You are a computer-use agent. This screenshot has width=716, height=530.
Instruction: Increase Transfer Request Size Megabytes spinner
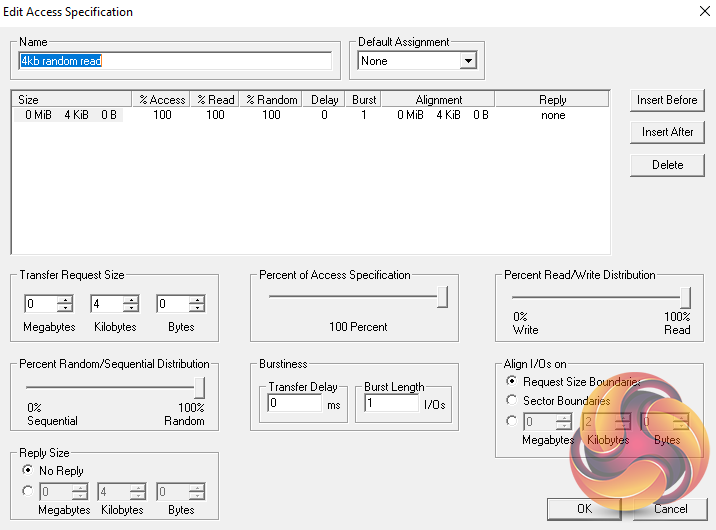[65, 300]
